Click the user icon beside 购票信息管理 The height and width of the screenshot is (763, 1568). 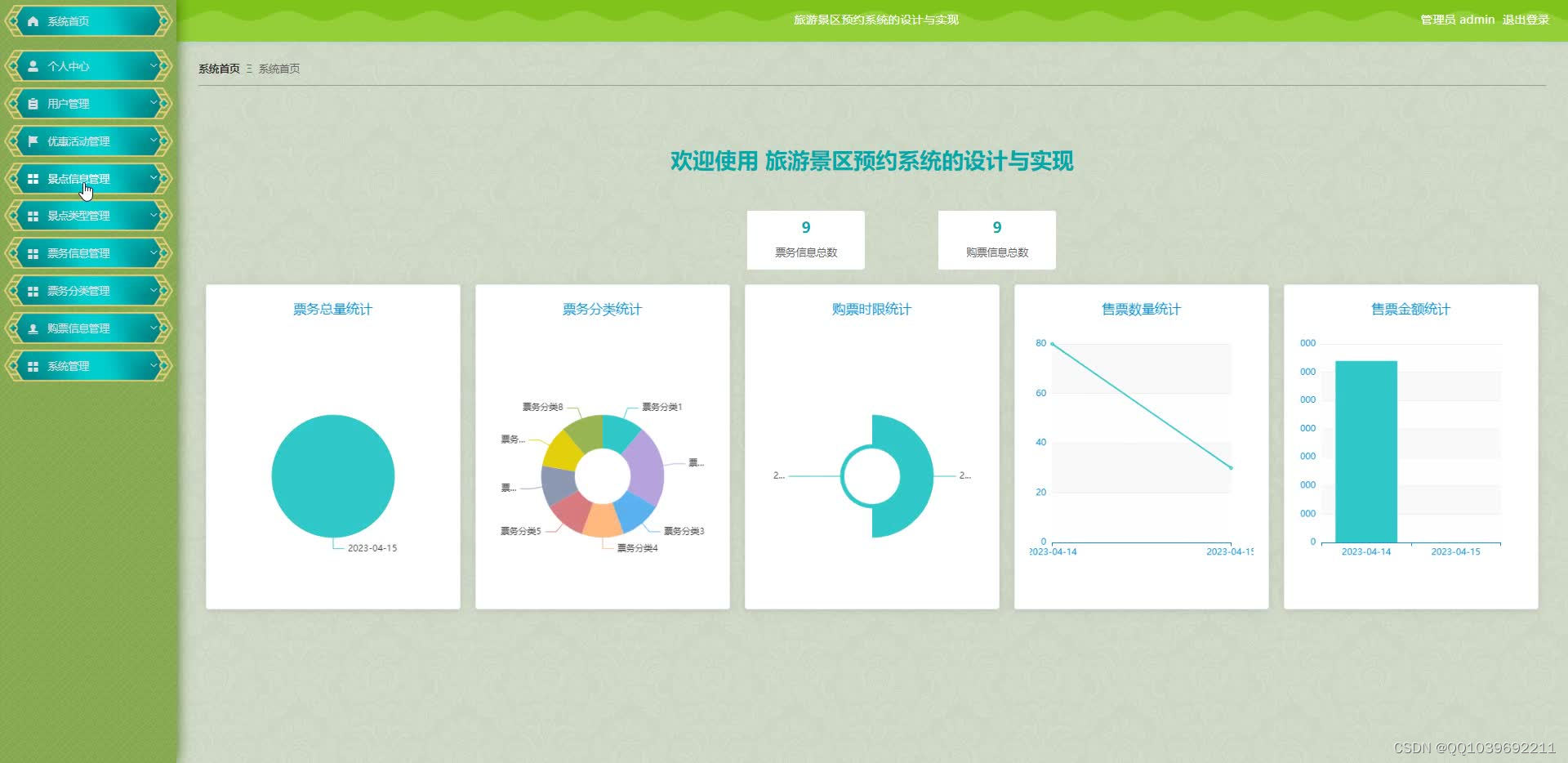33,328
